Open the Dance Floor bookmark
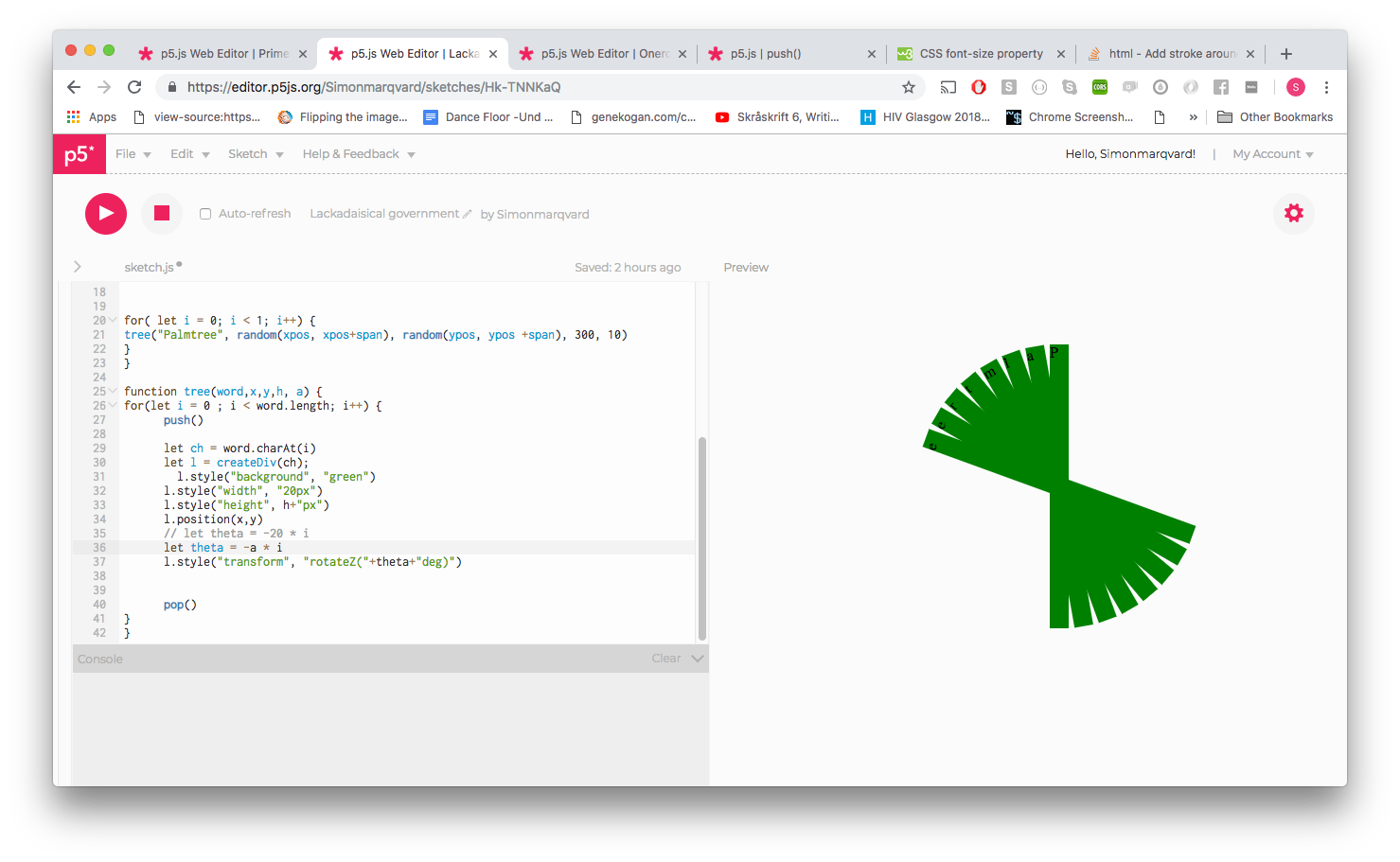The image size is (1400, 862). point(488,117)
